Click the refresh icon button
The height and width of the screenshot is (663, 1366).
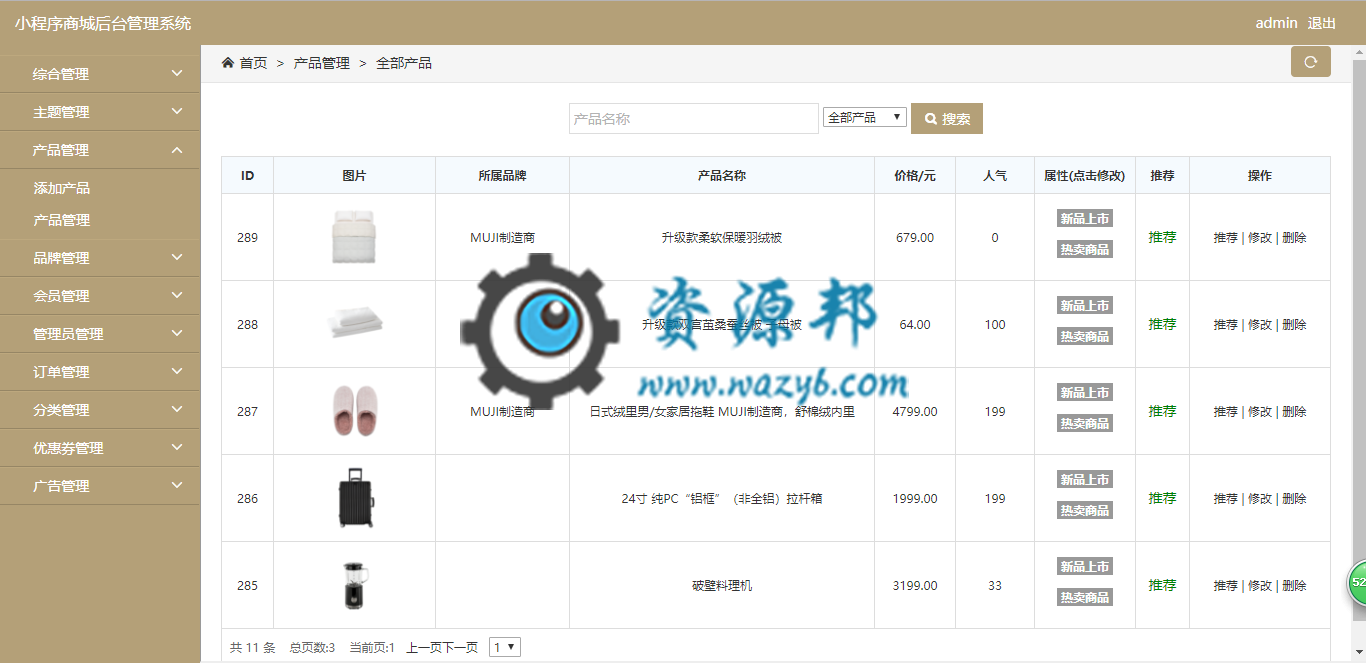pyautogui.click(x=1310, y=61)
